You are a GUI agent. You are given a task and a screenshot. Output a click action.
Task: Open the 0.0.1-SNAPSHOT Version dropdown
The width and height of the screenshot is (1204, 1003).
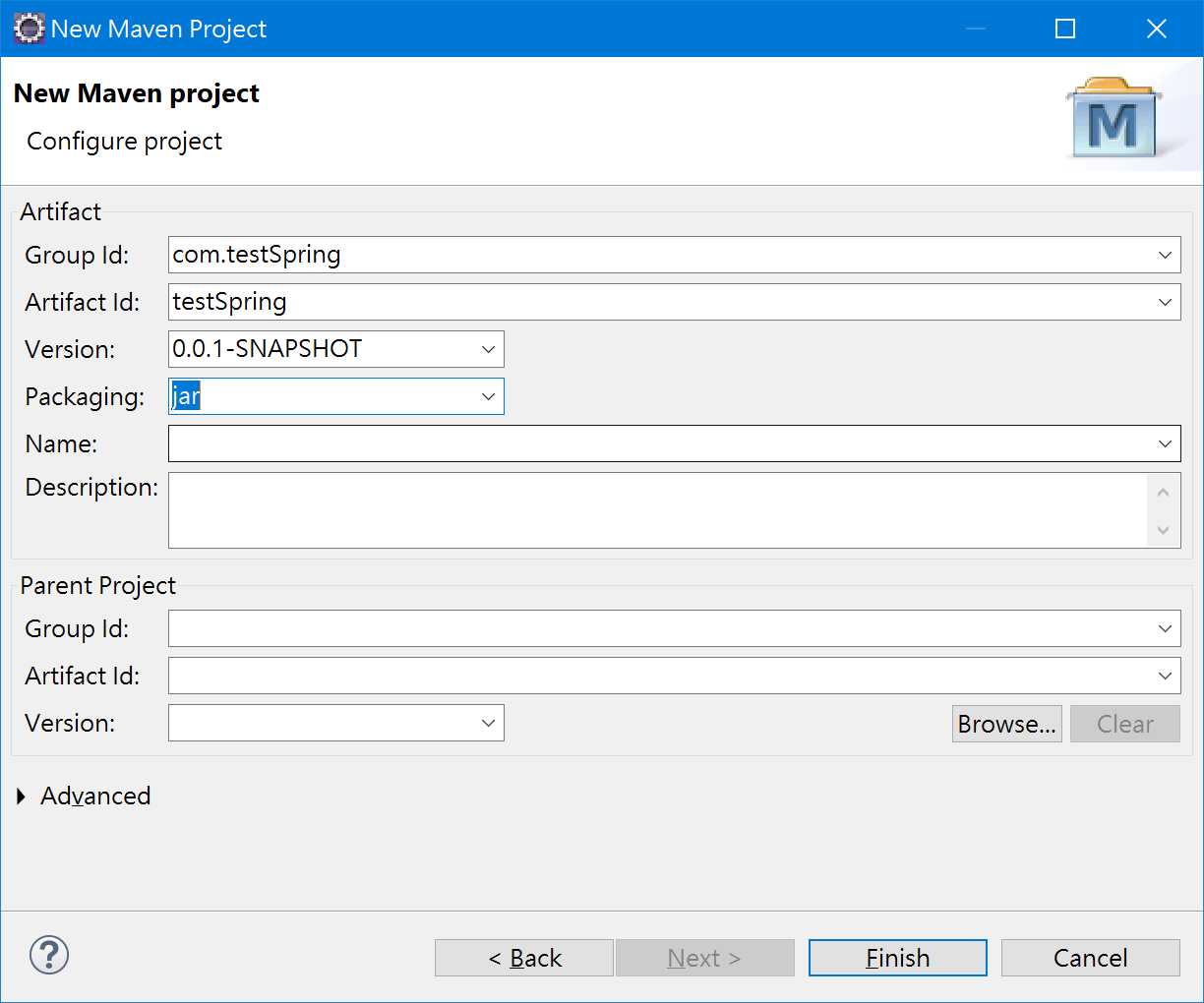(488, 350)
